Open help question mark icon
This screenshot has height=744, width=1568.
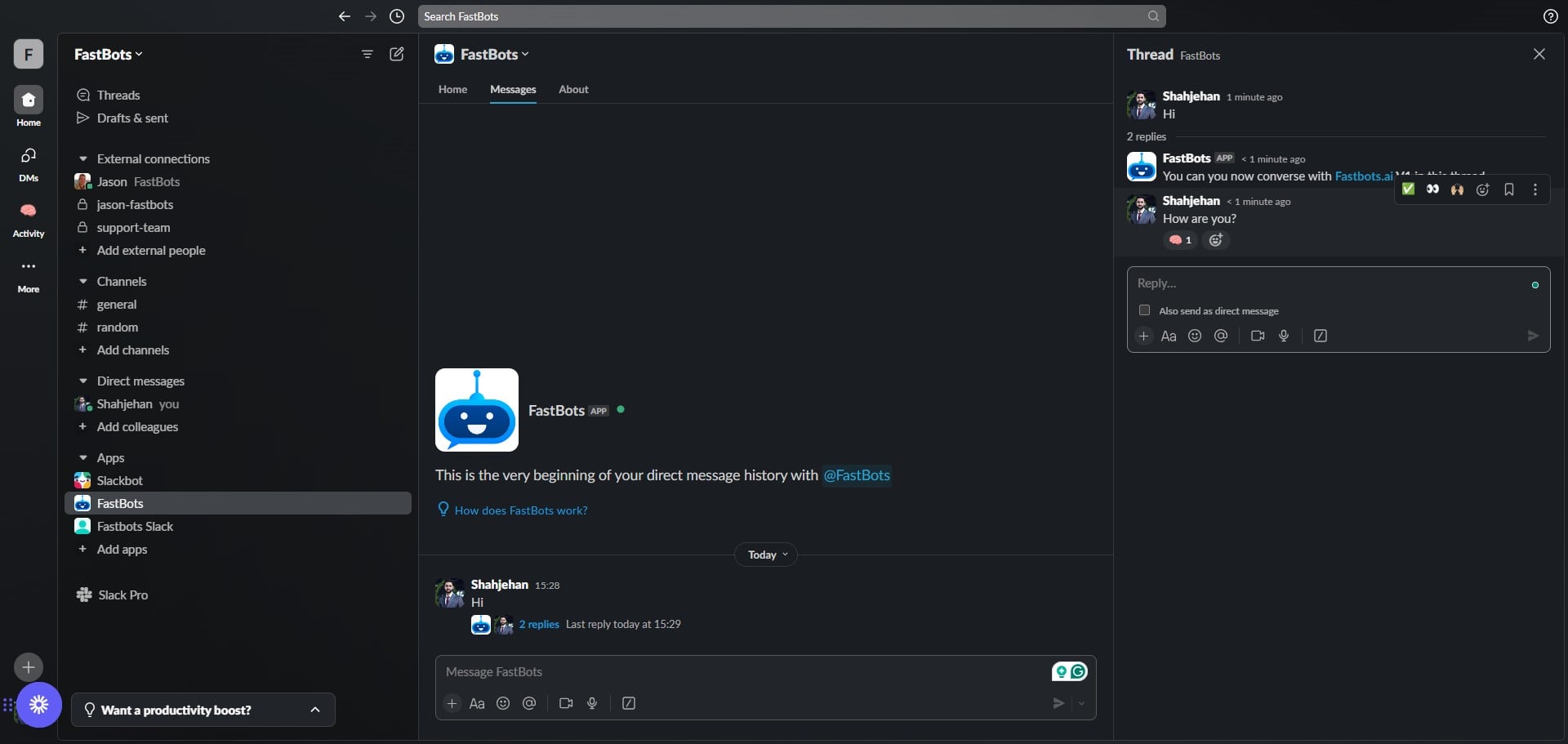point(1550,16)
